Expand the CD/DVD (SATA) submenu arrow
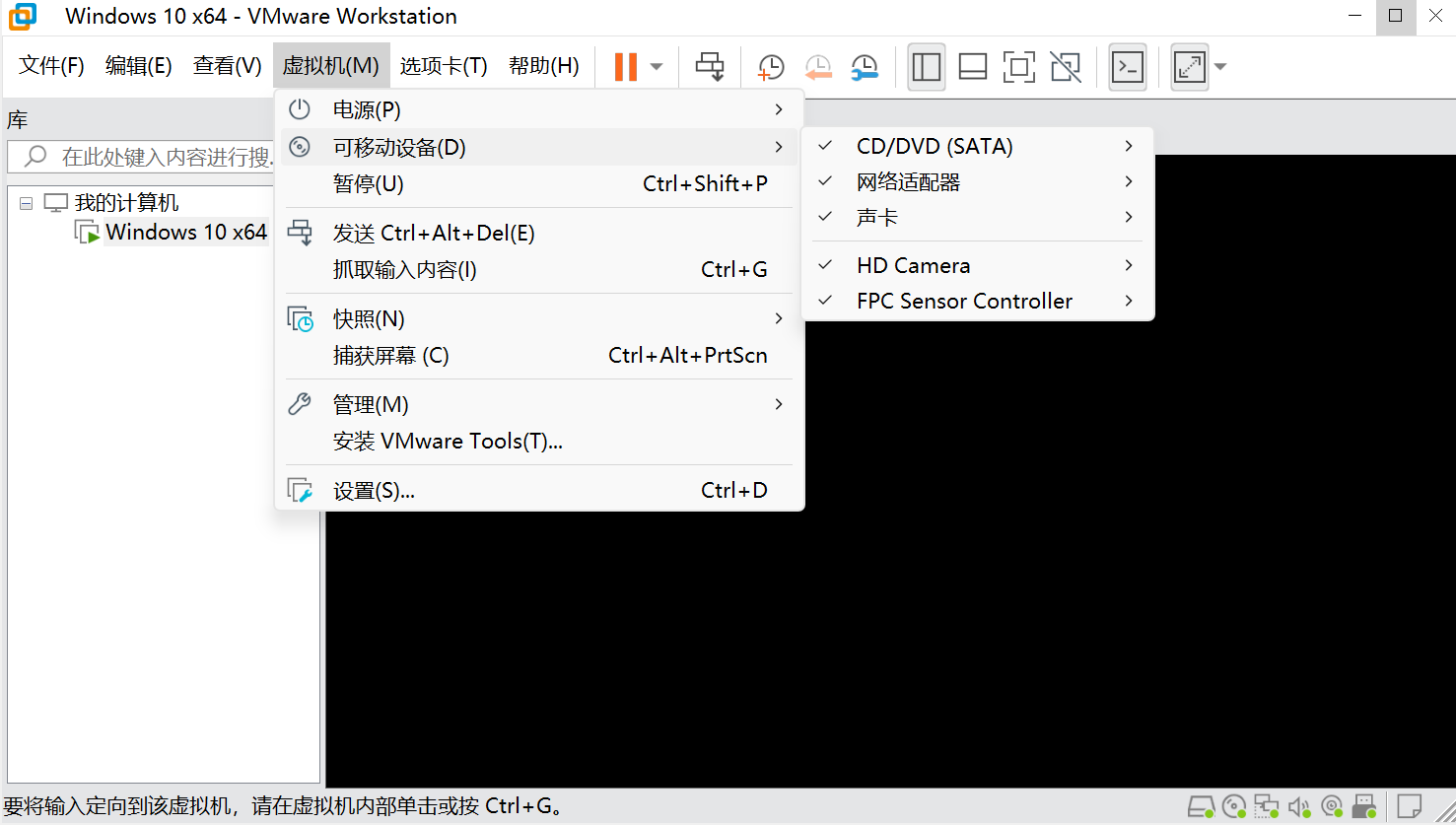 pyautogui.click(x=1129, y=146)
